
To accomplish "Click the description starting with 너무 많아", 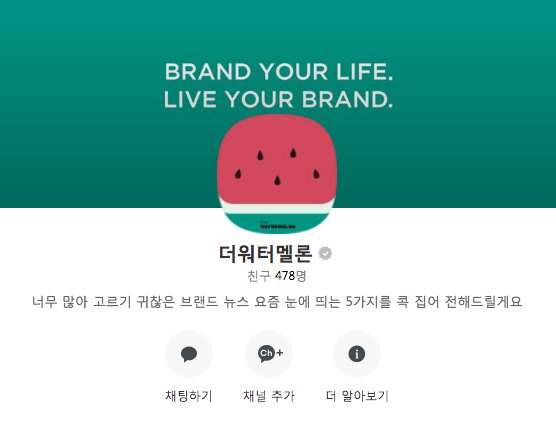I will tap(277, 302).
